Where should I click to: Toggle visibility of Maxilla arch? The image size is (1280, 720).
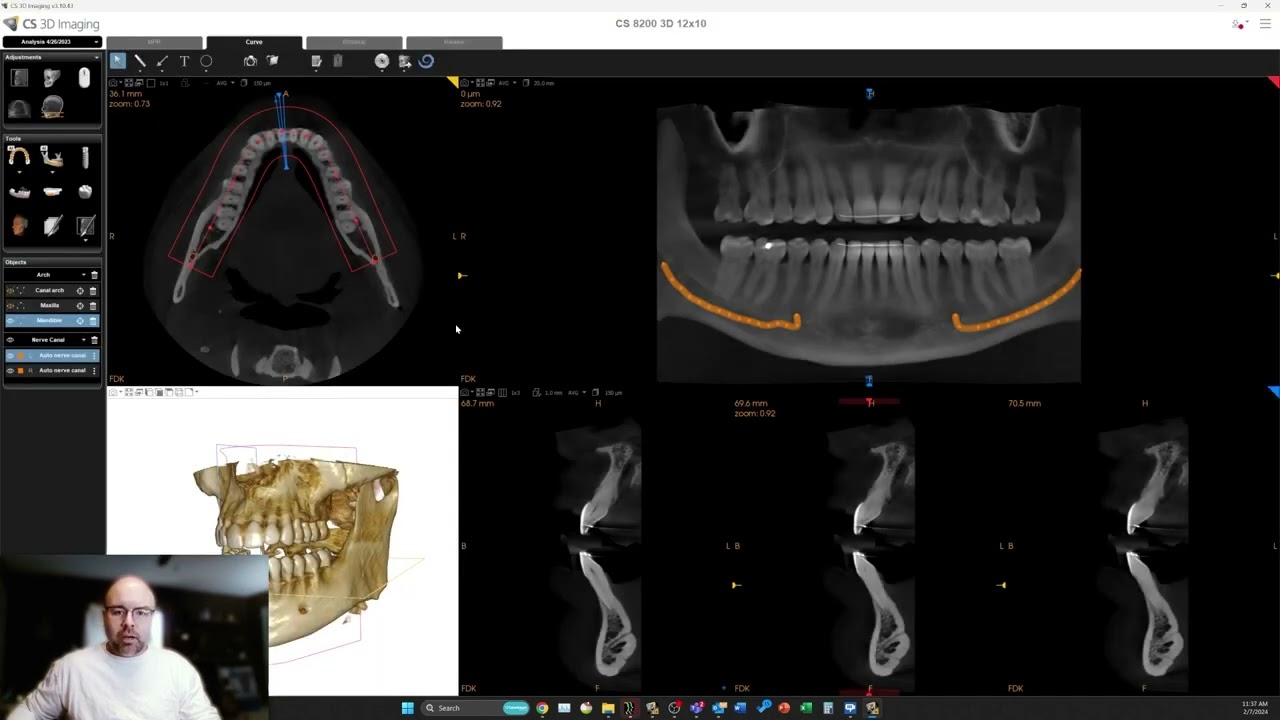click(x=10, y=305)
